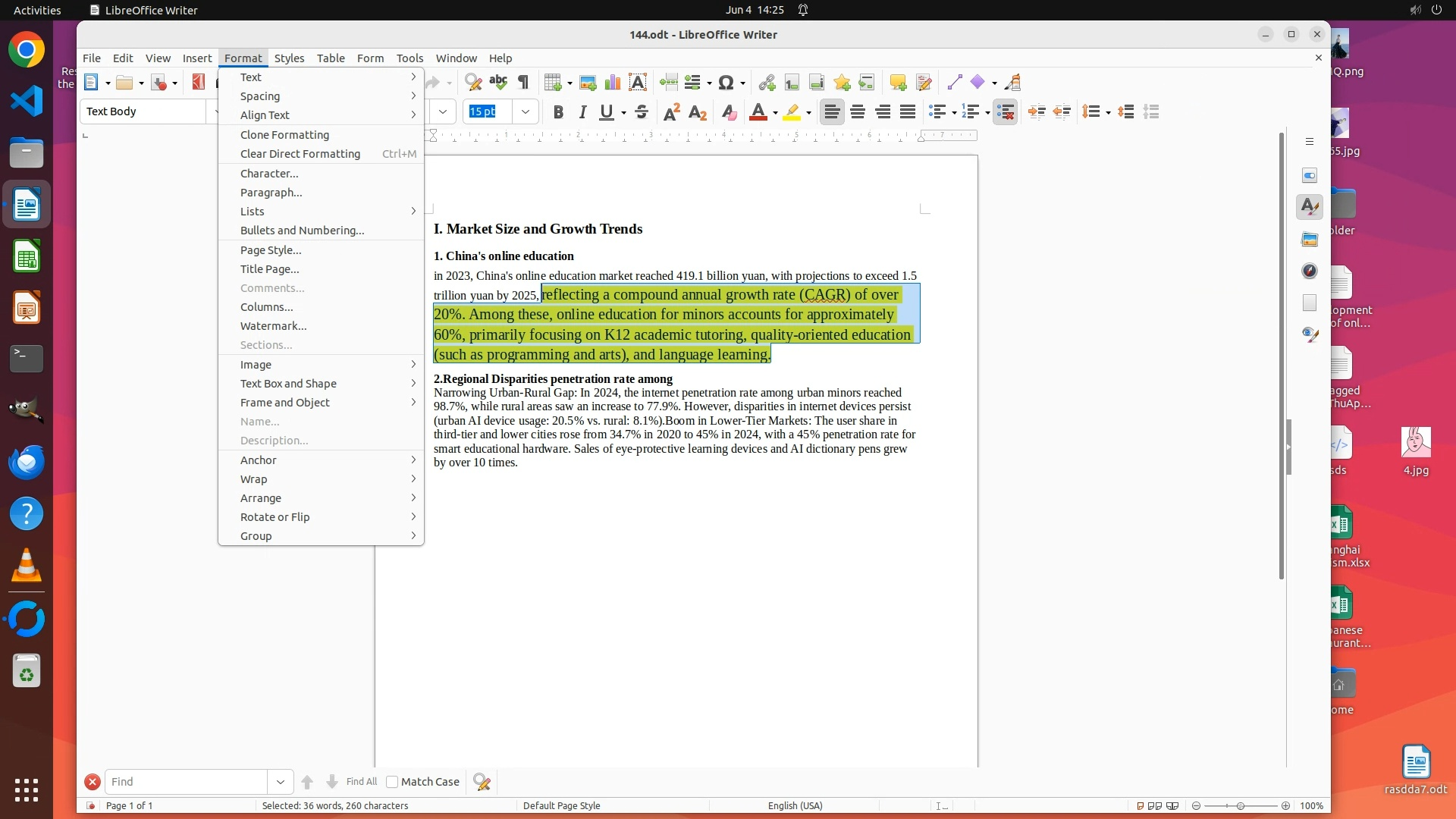Expand the font size dropdown
Image resolution: width=1456 pixels, height=819 pixels.
click(x=525, y=112)
